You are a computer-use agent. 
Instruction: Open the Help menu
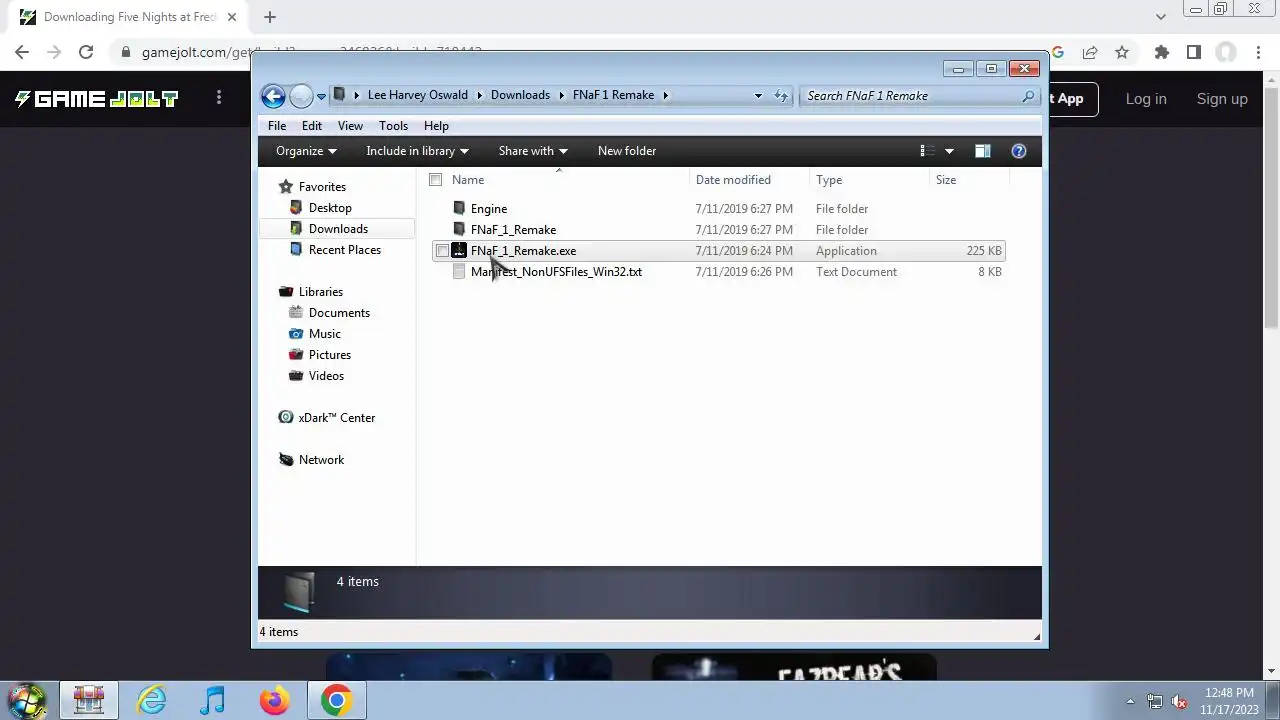tap(436, 126)
